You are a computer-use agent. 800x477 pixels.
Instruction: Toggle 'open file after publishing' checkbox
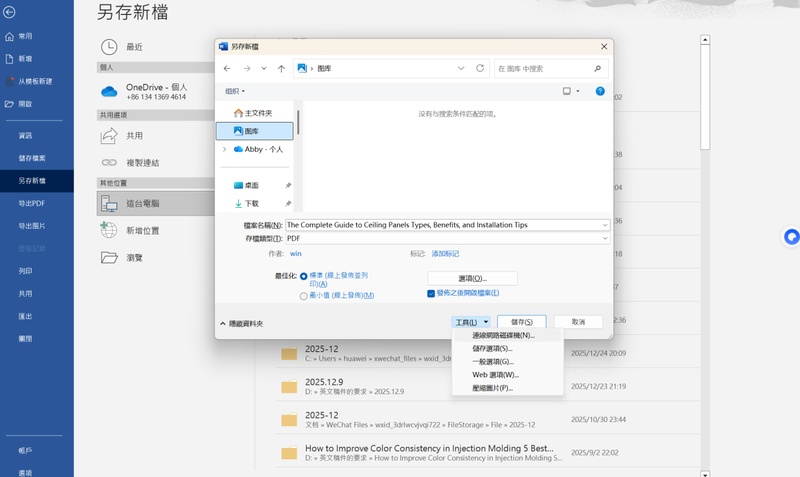[431, 293]
